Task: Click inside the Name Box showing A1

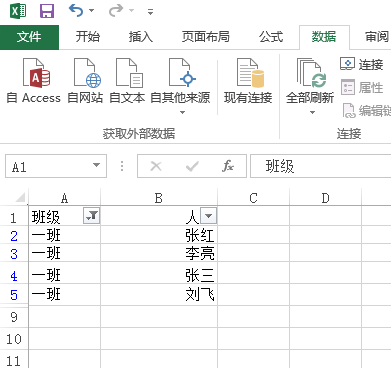Action: pyautogui.click(x=47, y=166)
